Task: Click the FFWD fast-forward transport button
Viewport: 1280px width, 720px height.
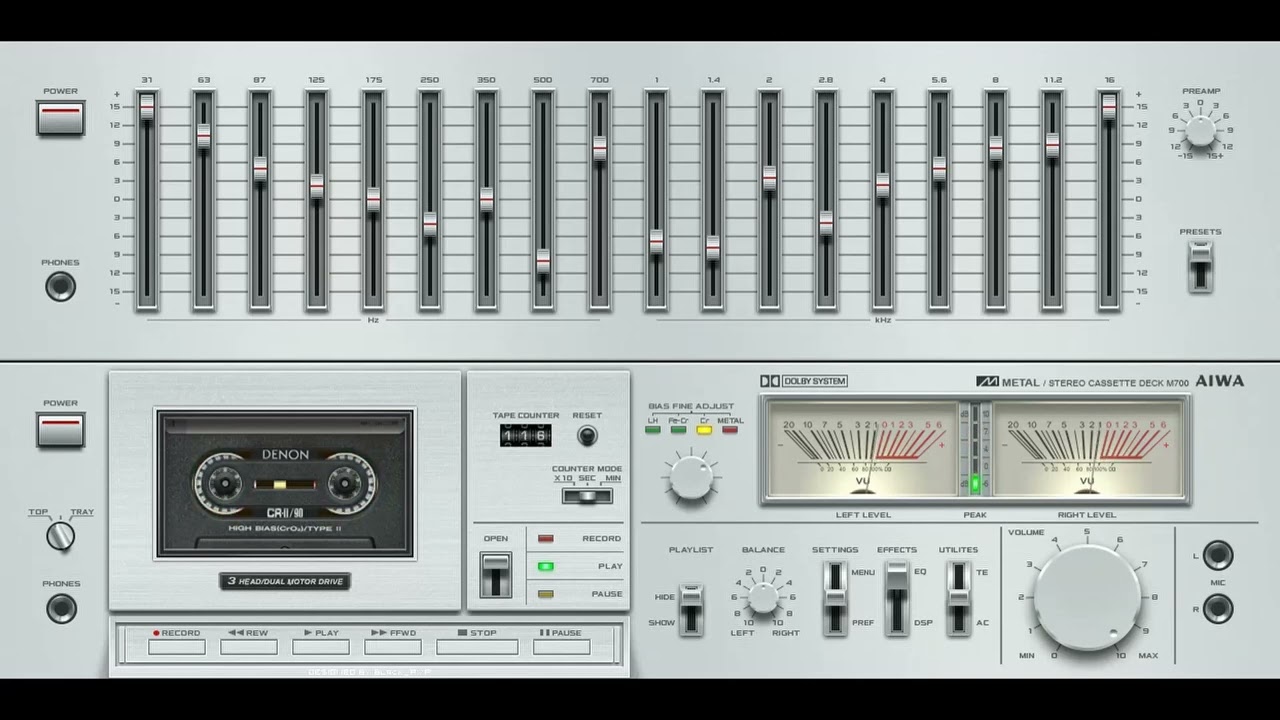Action: (393, 647)
